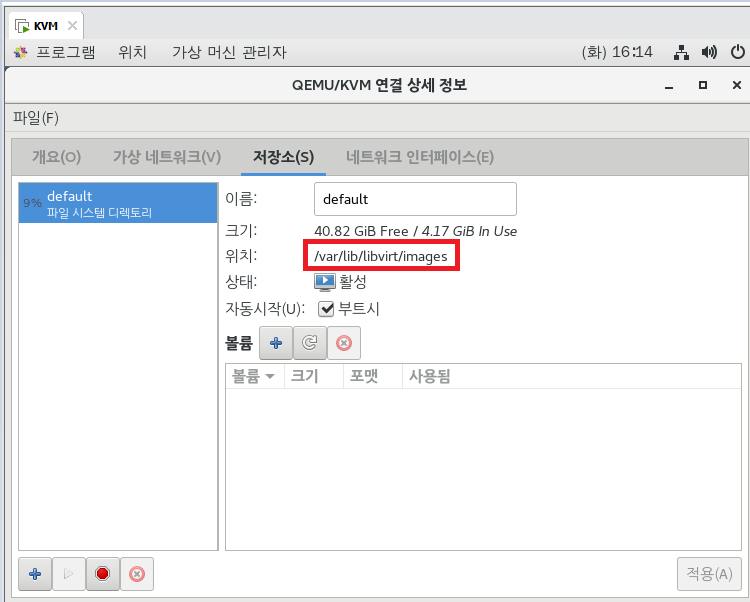Screen dimensions: 750x602
Task: Open the 프로그램 menu
Action: tap(66, 52)
